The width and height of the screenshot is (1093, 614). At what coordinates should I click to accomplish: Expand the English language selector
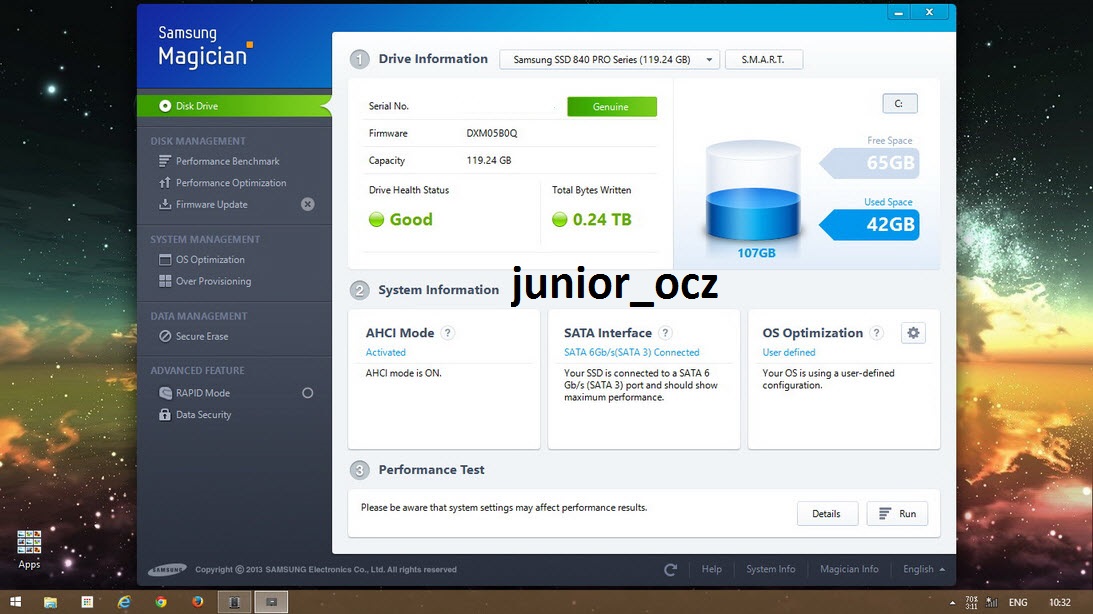[x=924, y=569]
